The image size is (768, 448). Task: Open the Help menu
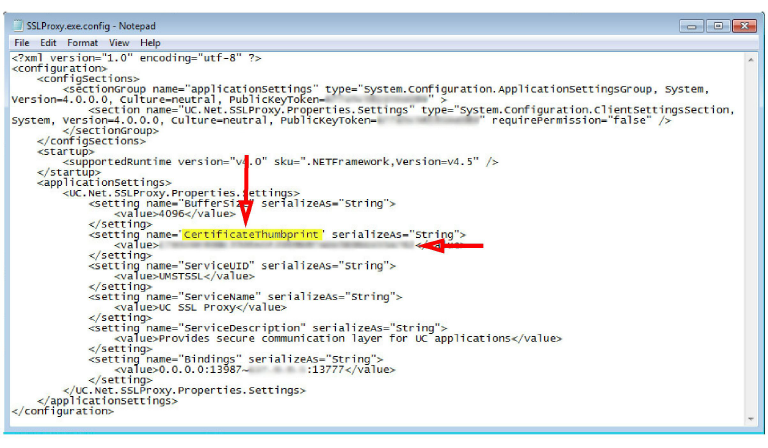pyautogui.click(x=150, y=43)
